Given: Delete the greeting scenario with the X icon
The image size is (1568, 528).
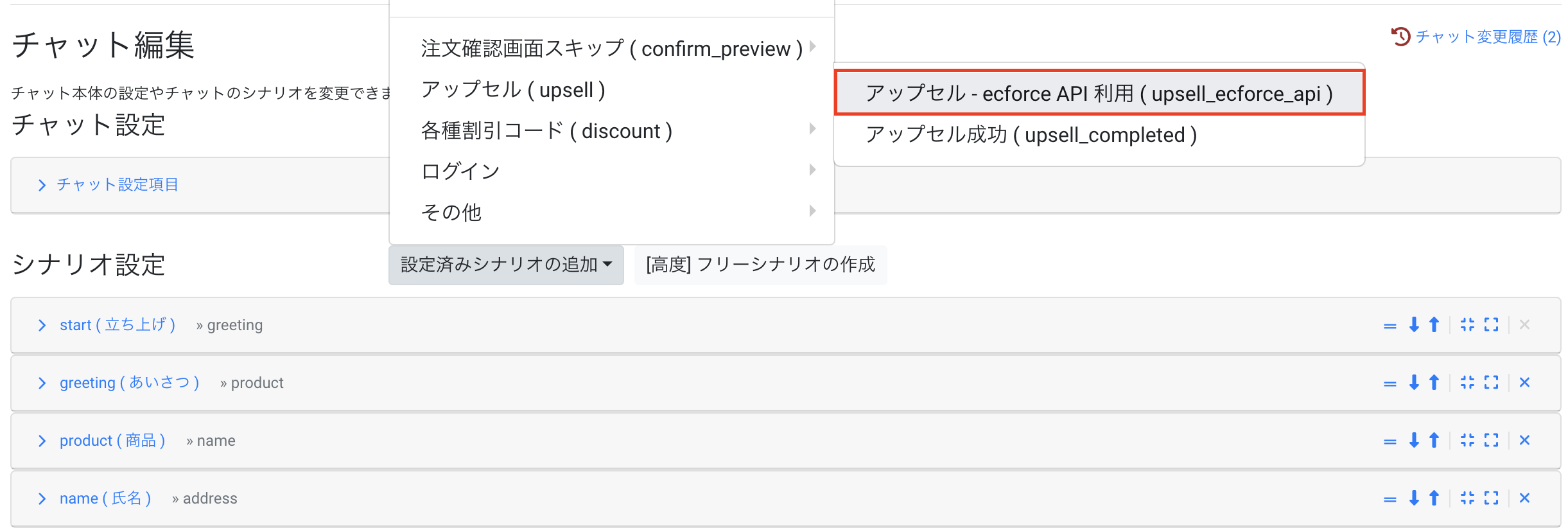Looking at the screenshot, I should tap(1524, 383).
